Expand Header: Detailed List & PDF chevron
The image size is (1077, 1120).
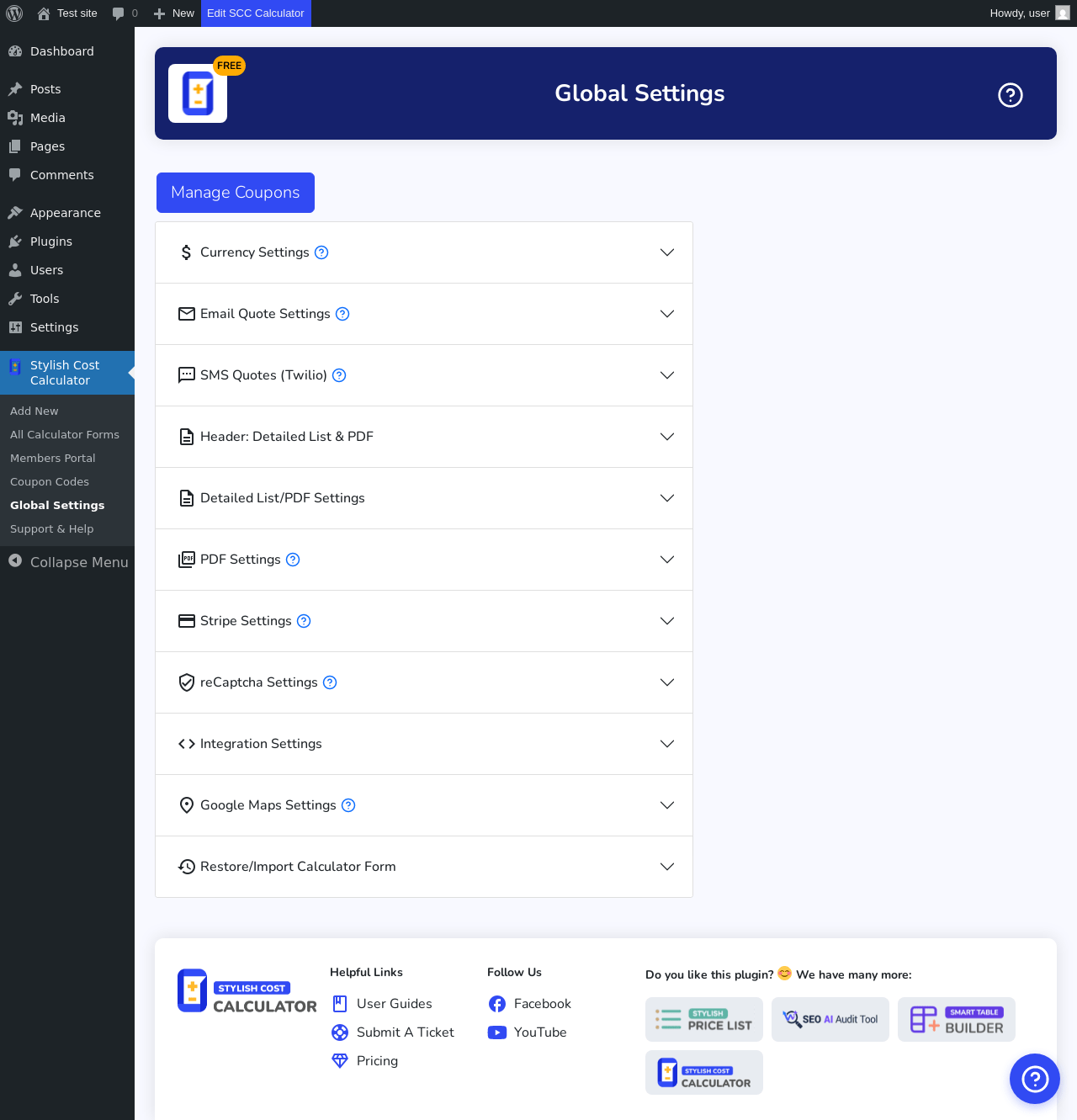click(x=667, y=437)
